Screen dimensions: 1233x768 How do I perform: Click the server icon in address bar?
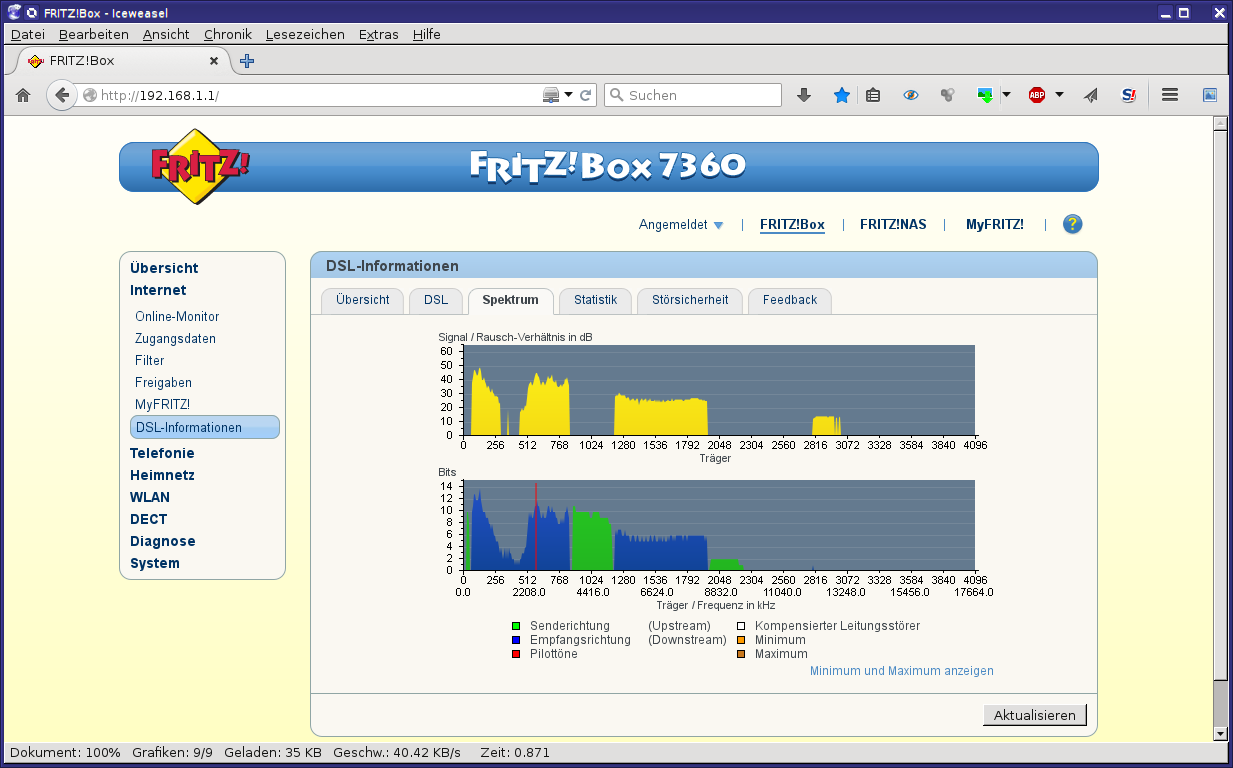click(550, 95)
